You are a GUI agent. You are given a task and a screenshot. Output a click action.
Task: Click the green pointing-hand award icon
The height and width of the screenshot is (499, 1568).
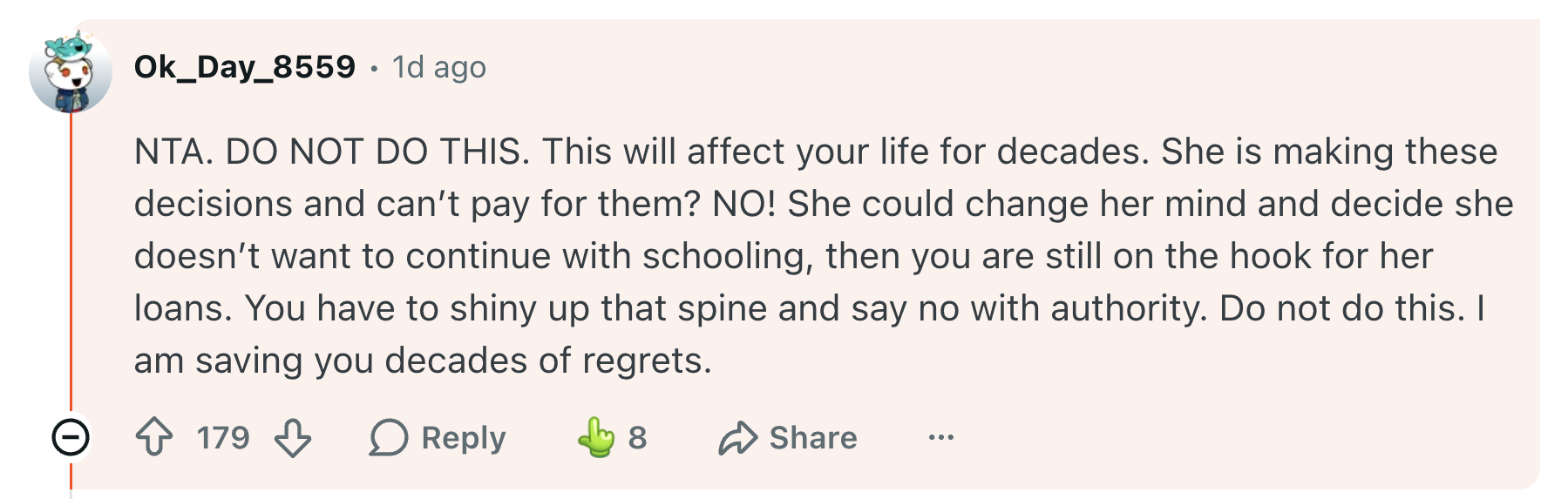click(x=596, y=437)
